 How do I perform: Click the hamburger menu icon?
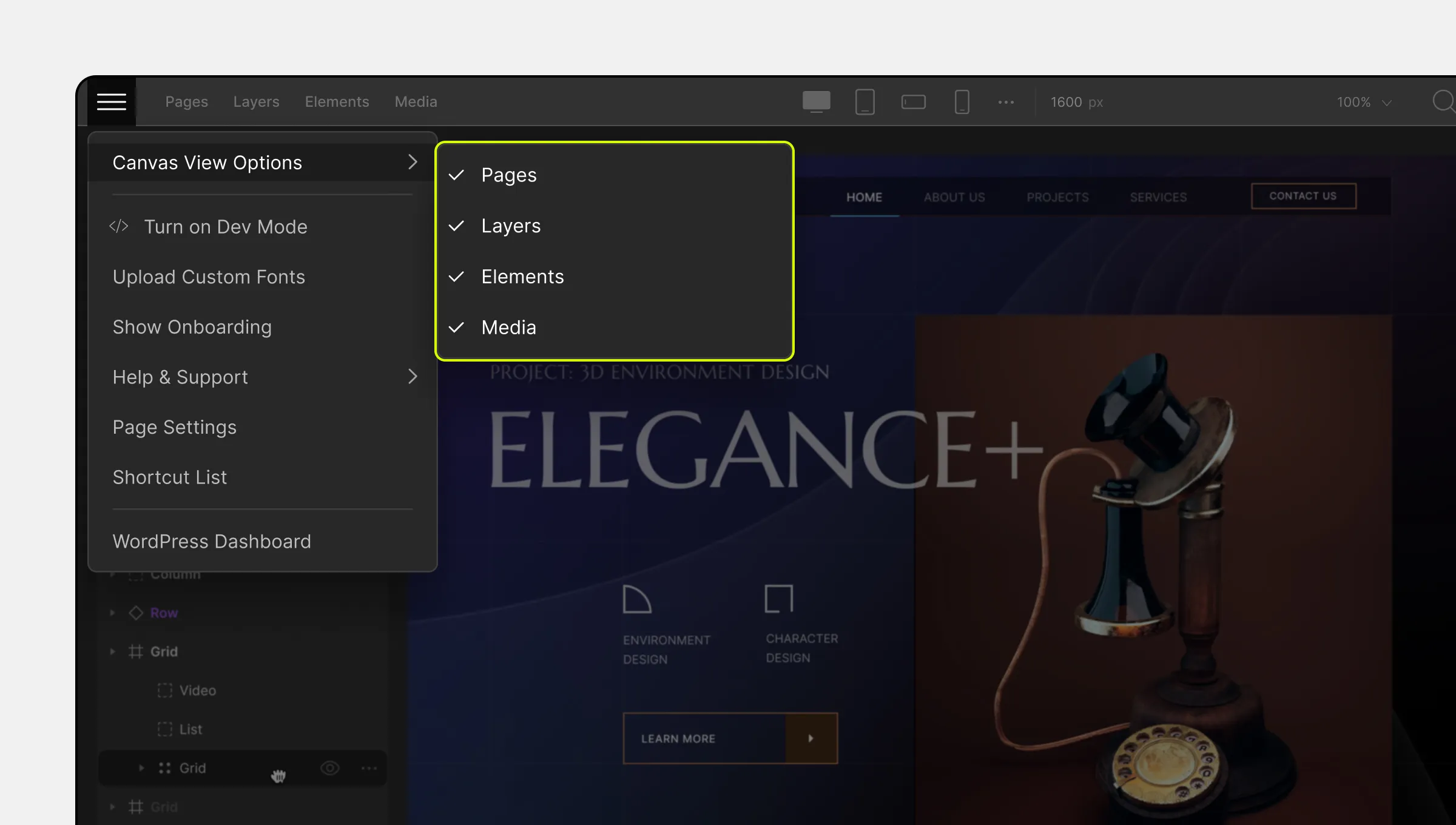tap(110, 101)
